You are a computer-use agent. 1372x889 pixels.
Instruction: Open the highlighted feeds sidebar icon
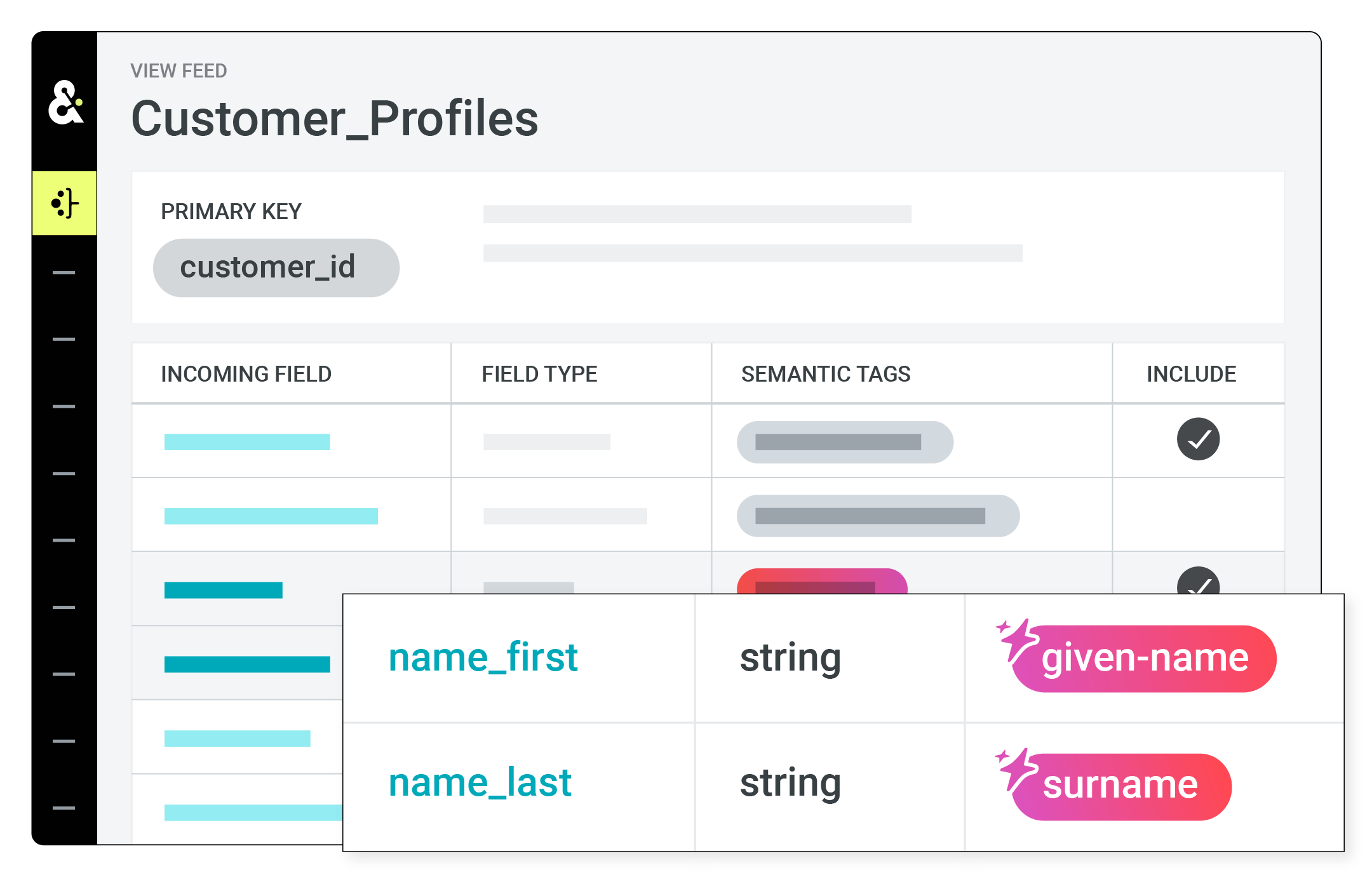tap(64, 203)
